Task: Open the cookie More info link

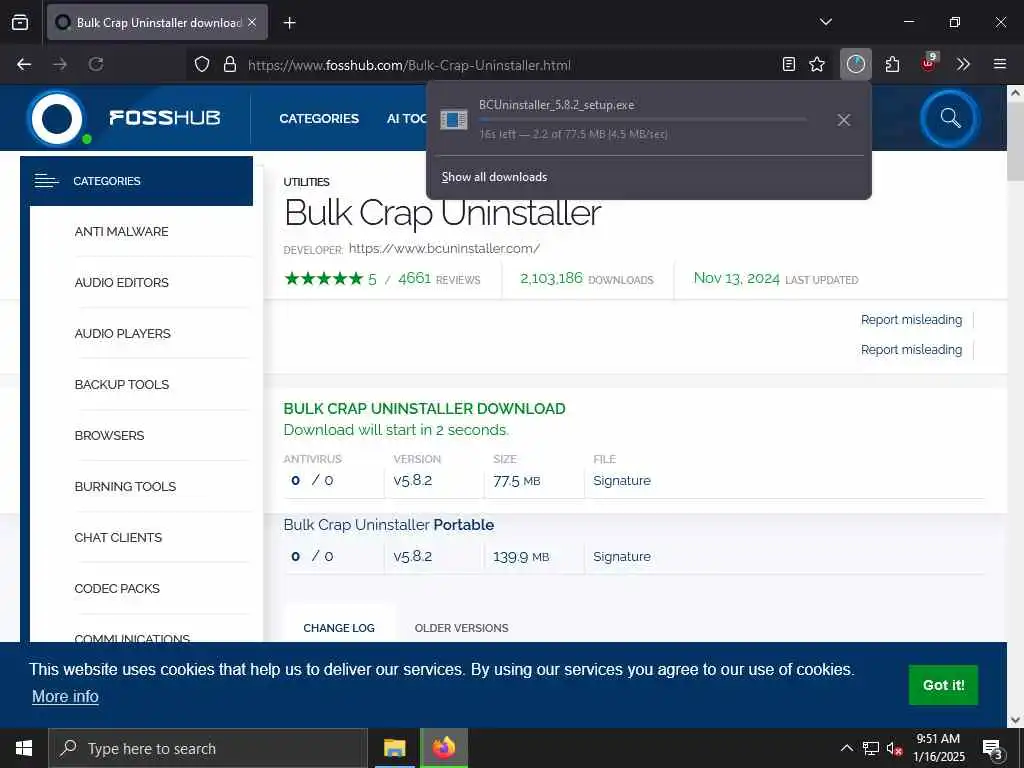Action: click(65, 697)
